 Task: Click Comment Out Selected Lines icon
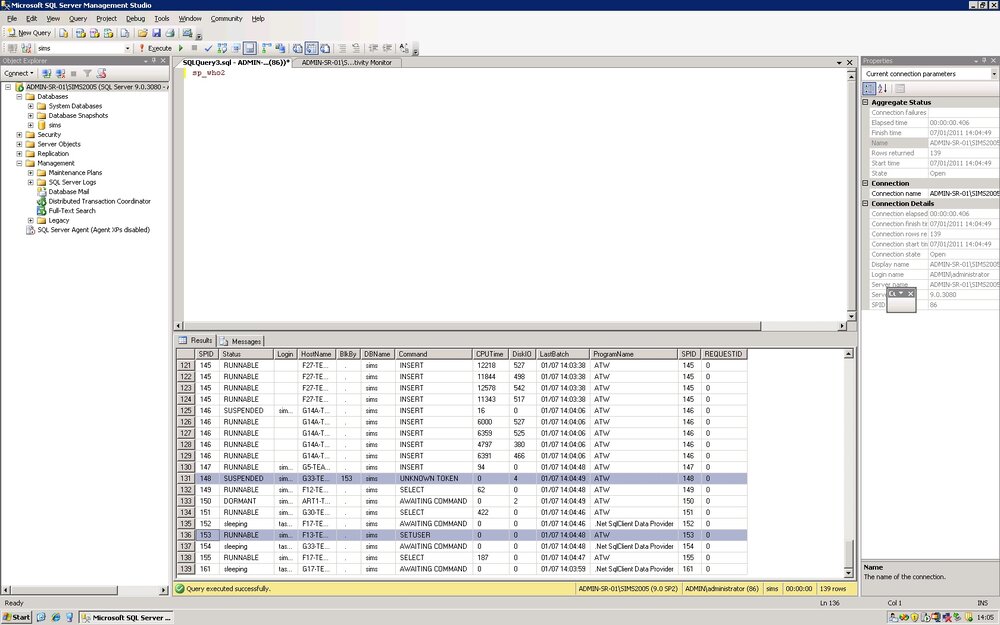pyautogui.click(x=342, y=48)
